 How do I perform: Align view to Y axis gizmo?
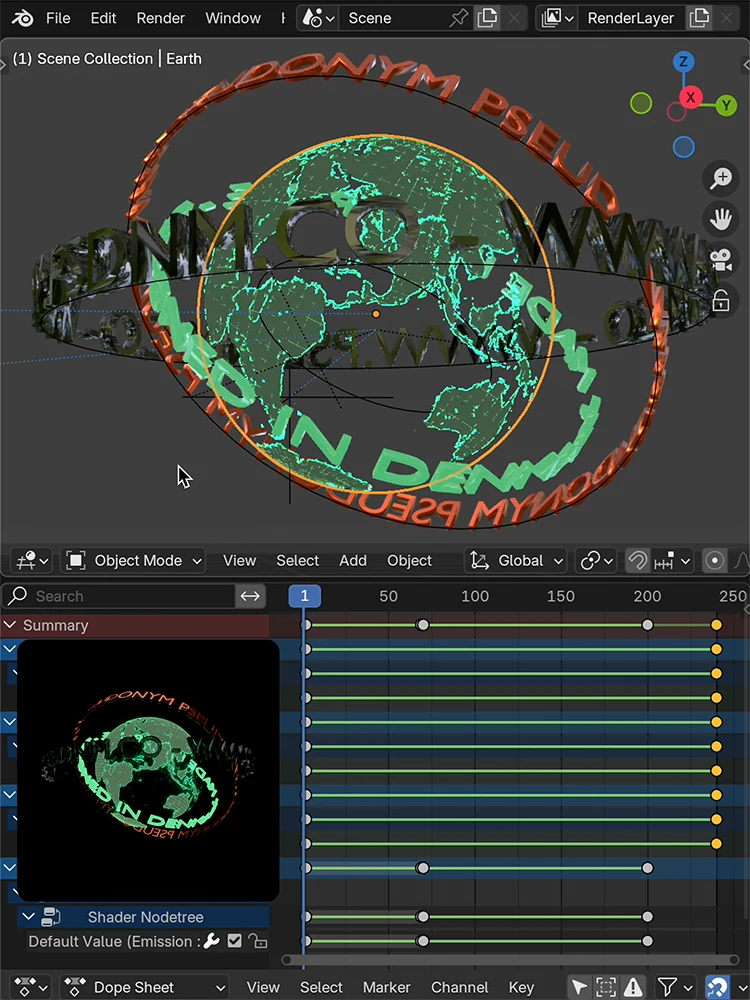tap(726, 105)
